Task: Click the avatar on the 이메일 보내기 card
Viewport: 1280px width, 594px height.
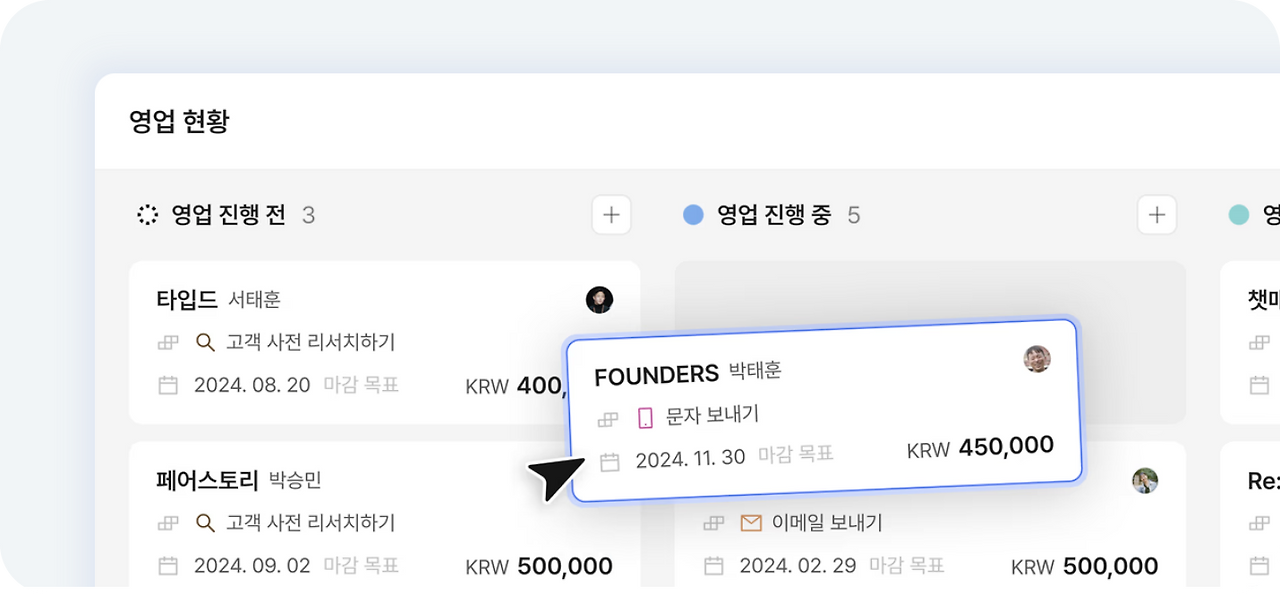Action: (x=1145, y=481)
